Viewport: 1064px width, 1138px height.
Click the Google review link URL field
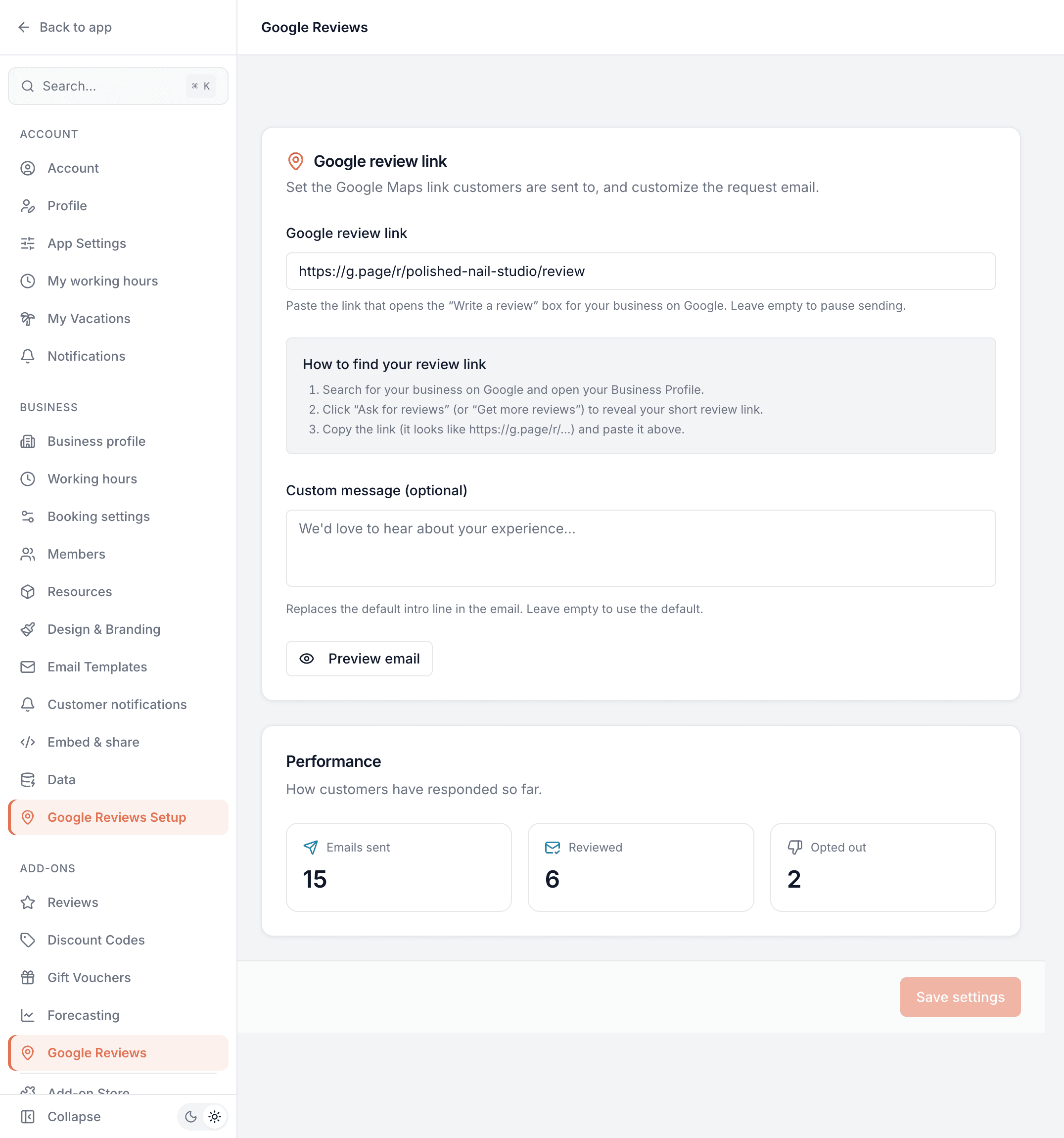pos(641,271)
